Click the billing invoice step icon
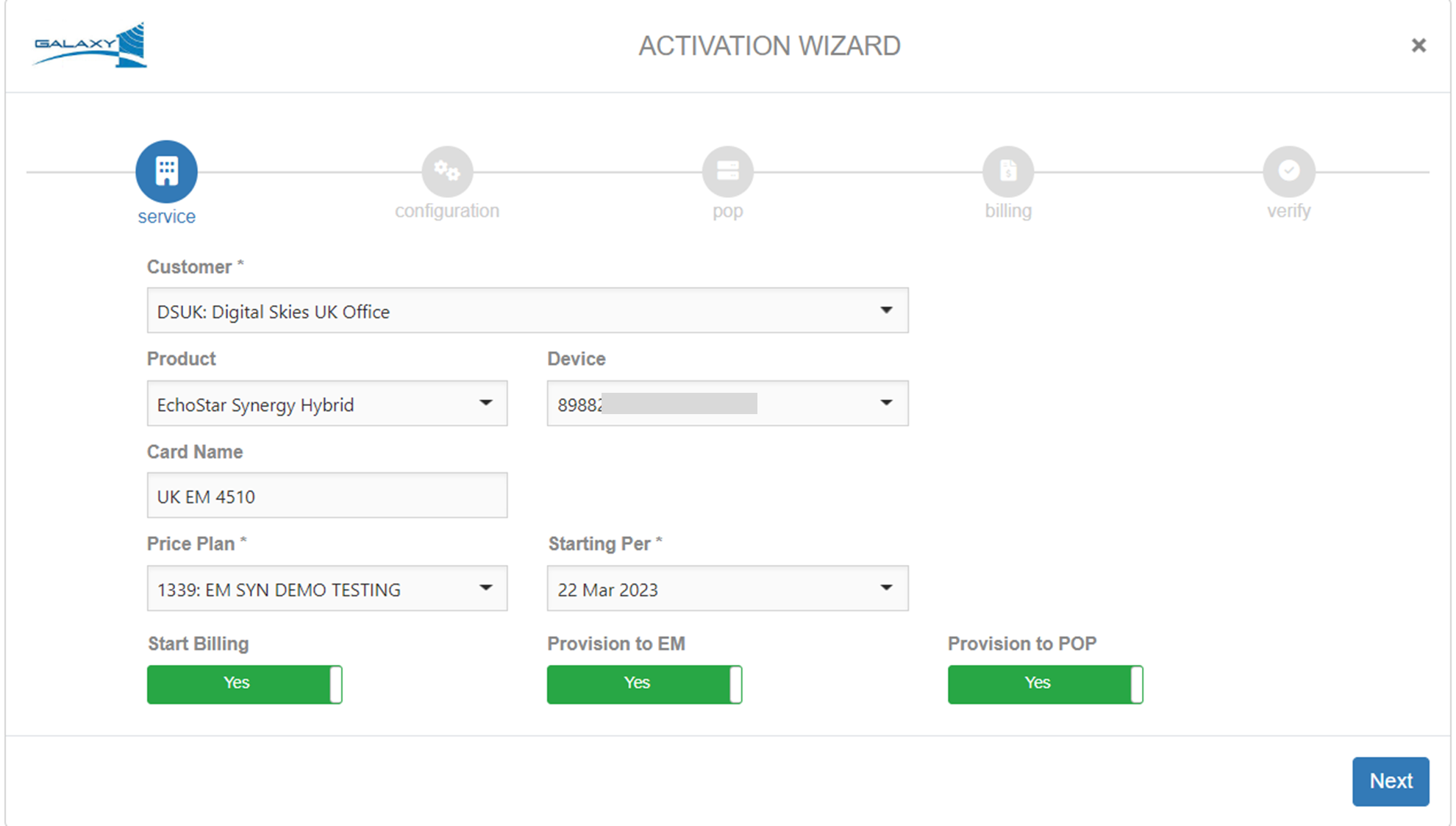Screen dimensions: 1456x826 point(1007,171)
